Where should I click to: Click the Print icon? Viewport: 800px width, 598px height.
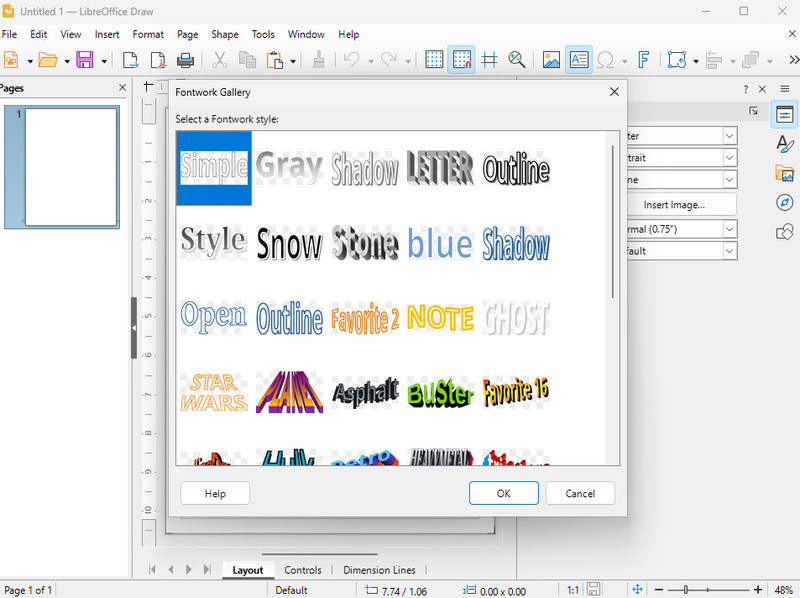click(x=185, y=60)
